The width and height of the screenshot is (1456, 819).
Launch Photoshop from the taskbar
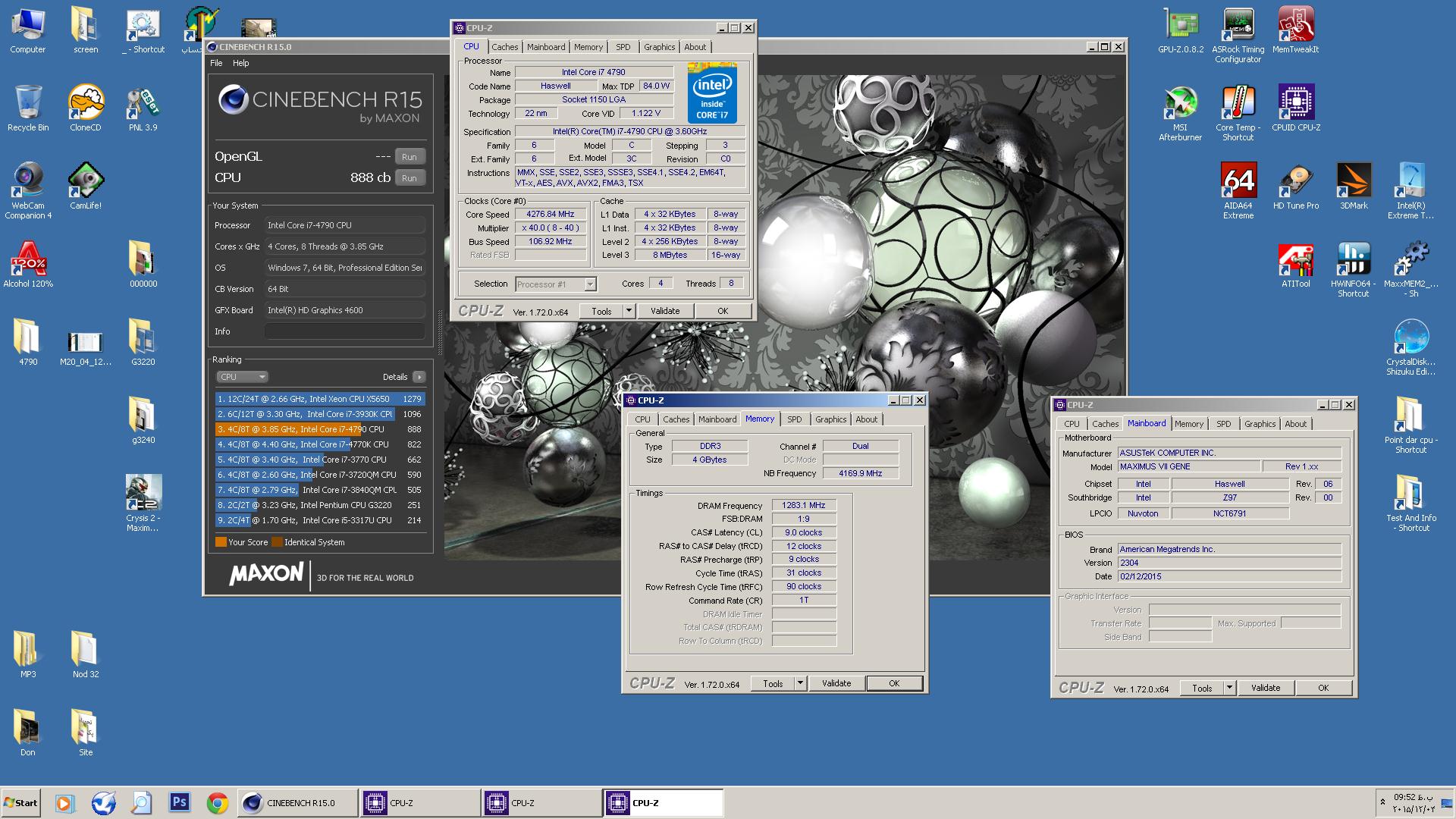click(x=179, y=802)
